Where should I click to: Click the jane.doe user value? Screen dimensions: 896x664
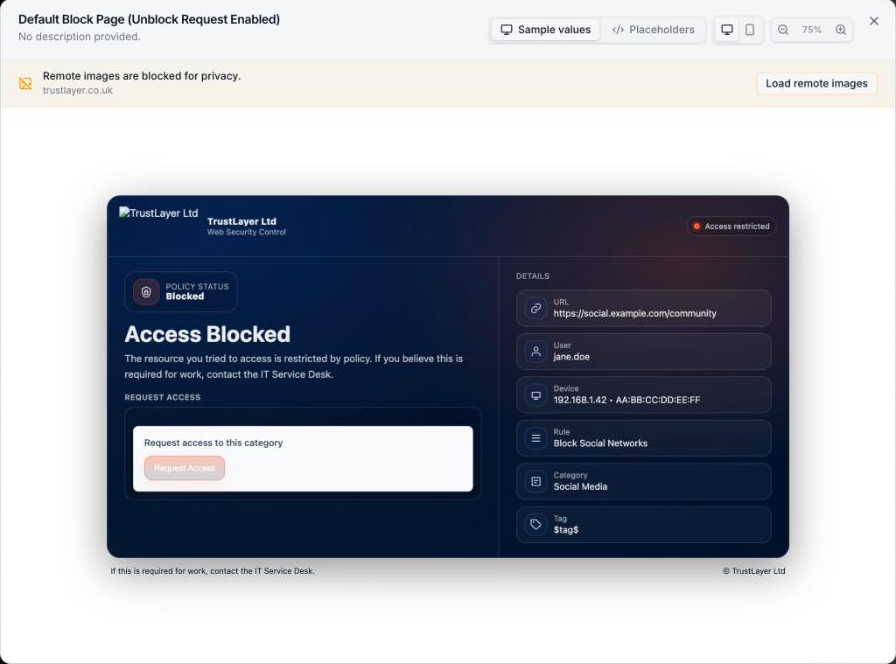pyautogui.click(x=571, y=357)
